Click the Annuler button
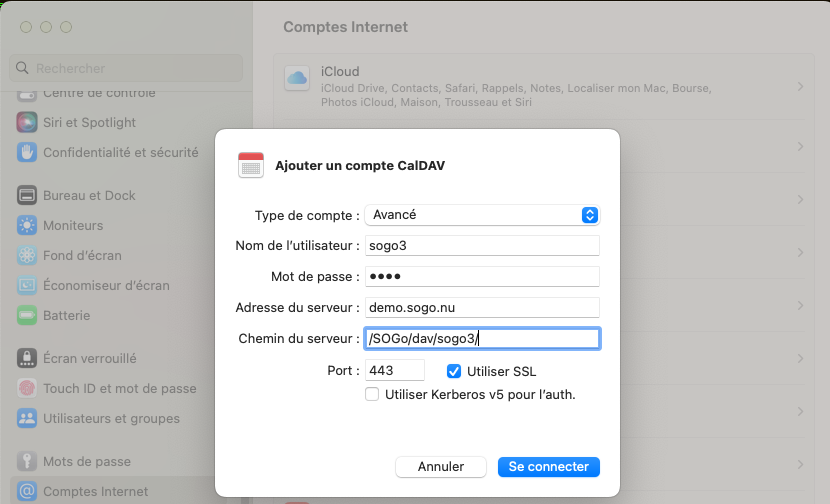This screenshot has width=830, height=504. click(x=441, y=466)
